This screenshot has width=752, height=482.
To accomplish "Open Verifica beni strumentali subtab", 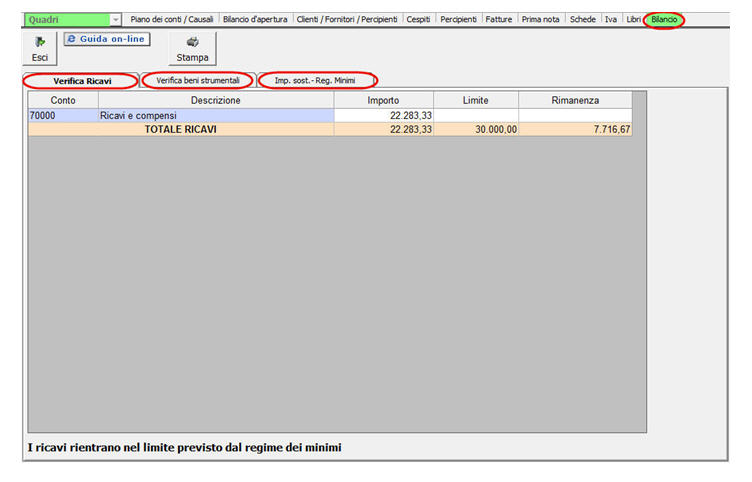I will [x=198, y=80].
